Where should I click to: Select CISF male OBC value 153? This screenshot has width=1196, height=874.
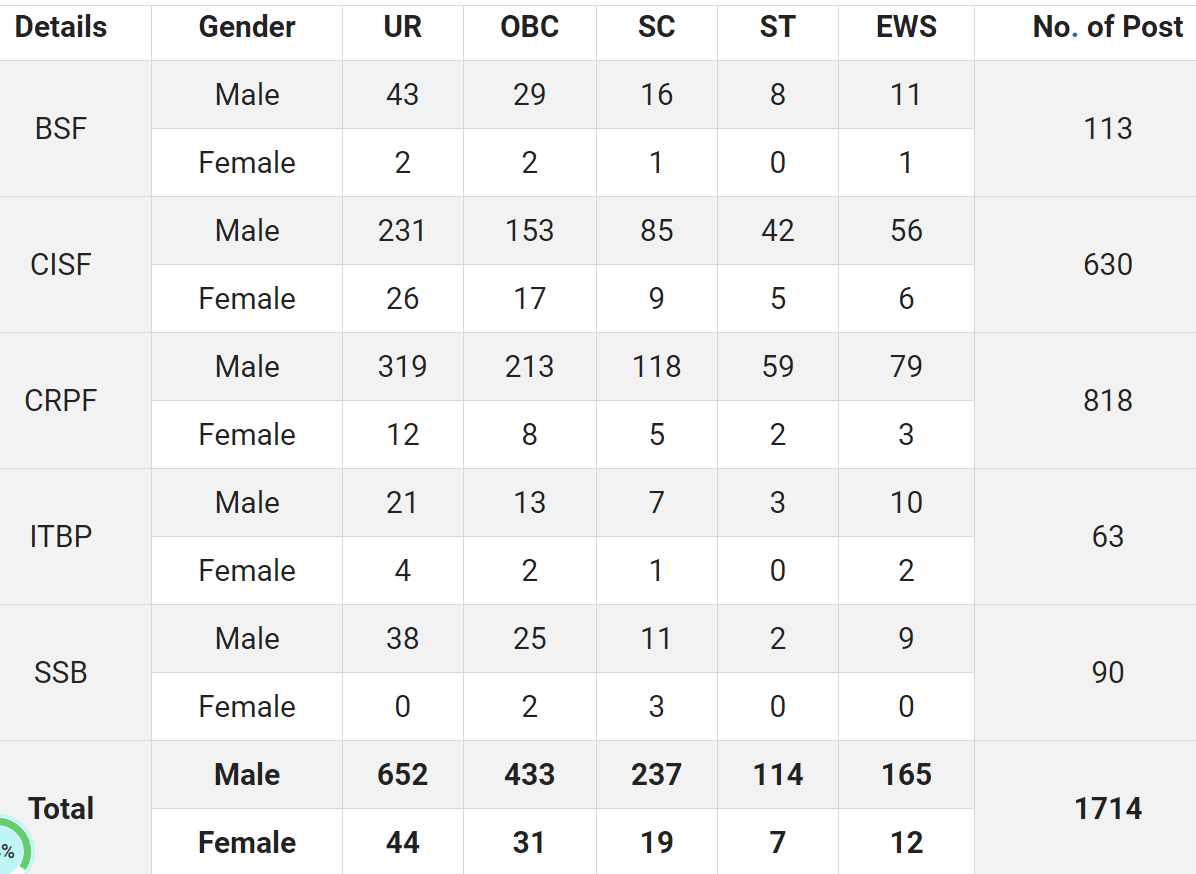[x=529, y=231]
